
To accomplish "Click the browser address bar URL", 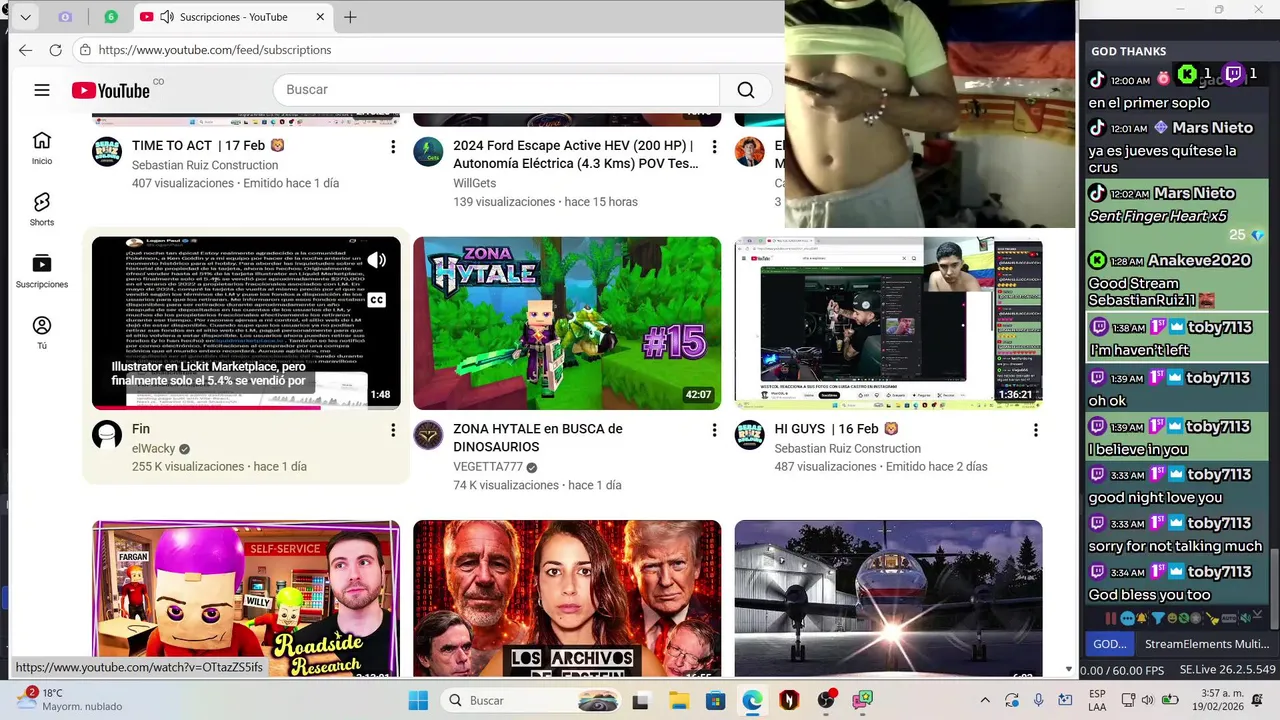I will [215, 50].
